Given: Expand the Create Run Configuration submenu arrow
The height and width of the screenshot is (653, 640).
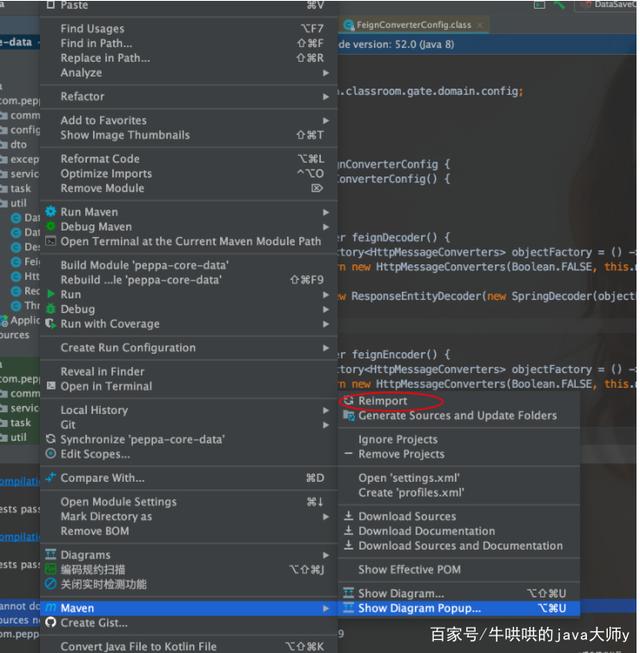Looking at the screenshot, I should (326, 348).
